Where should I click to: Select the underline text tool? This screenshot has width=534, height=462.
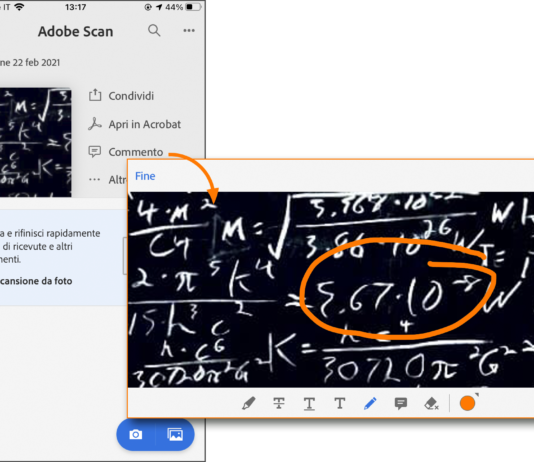click(x=309, y=404)
